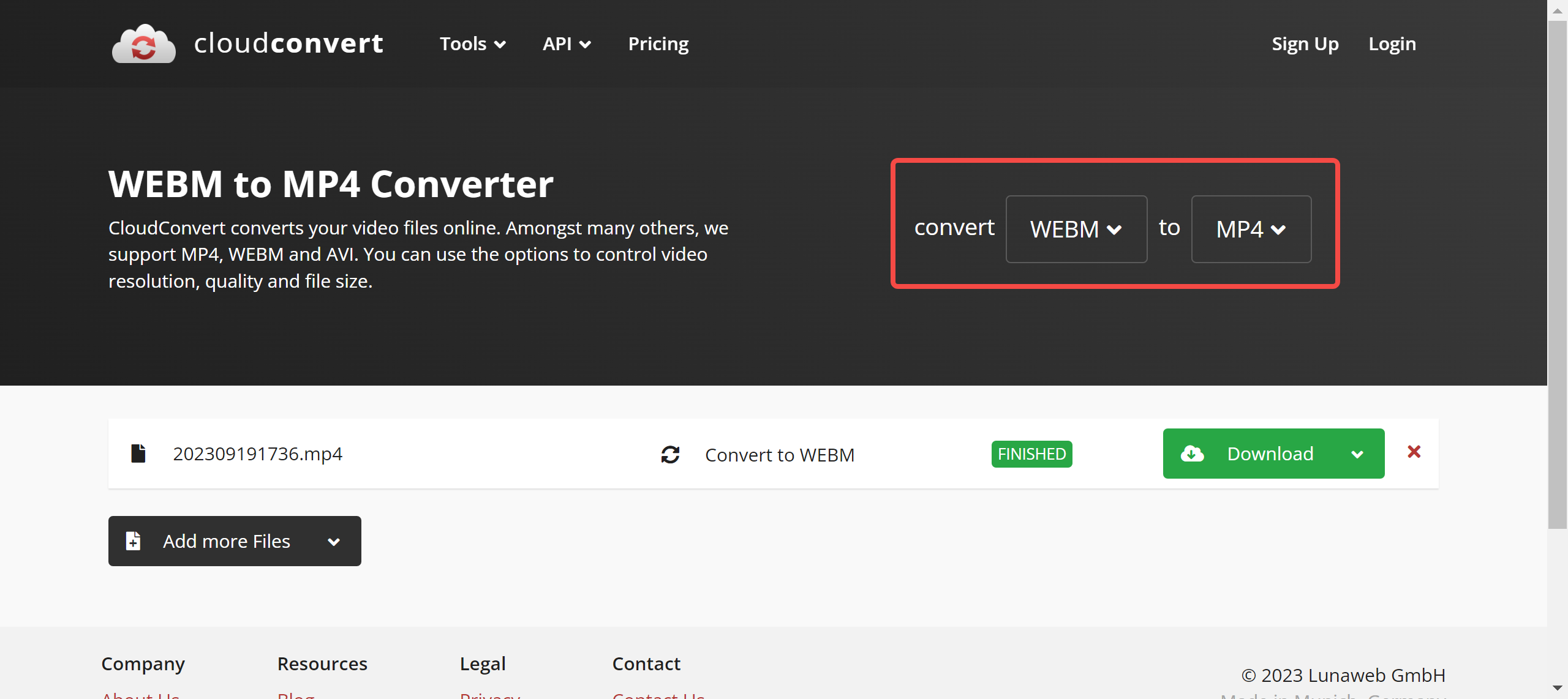Viewport: 1568px width, 699px height.
Task: Click the cloud download icon in the Download button
Action: pyautogui.click(x=1192, y=454)
